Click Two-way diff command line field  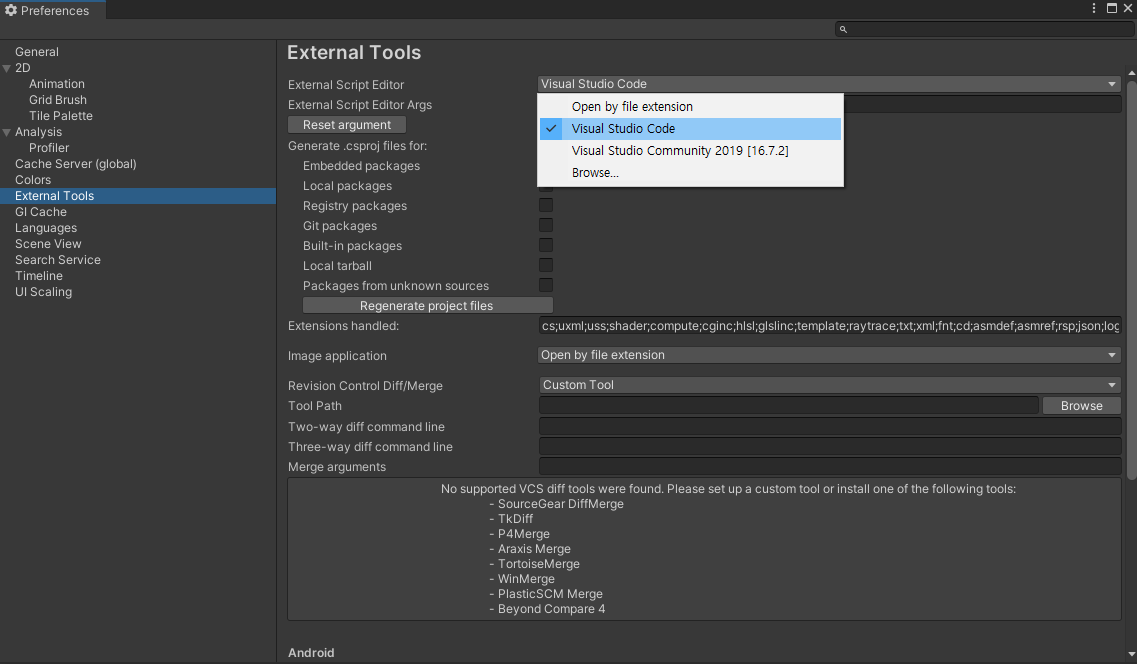830,427
